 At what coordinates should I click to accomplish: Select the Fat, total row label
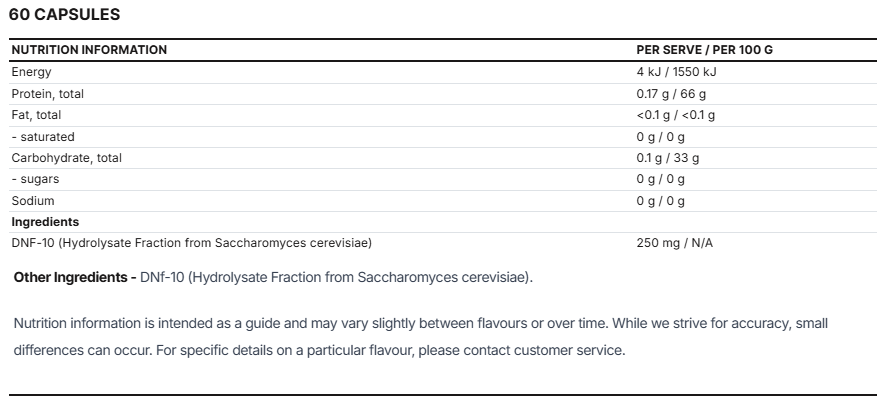point(36,115)
